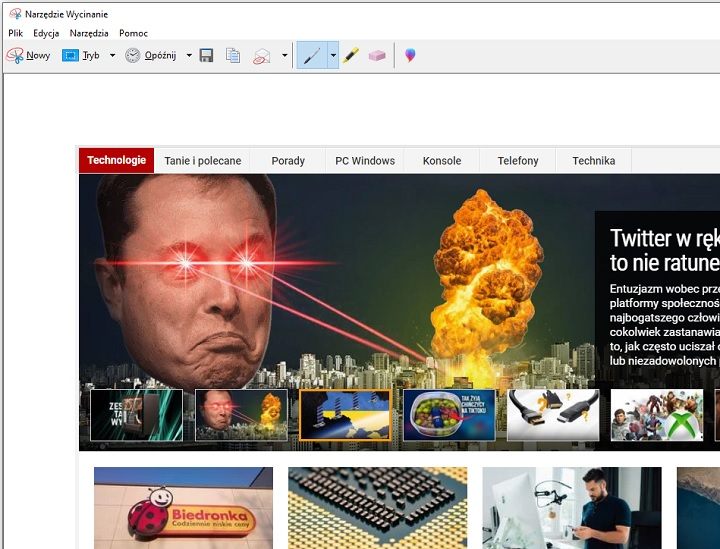
Task: Select the pen tool
Action: 311,56
